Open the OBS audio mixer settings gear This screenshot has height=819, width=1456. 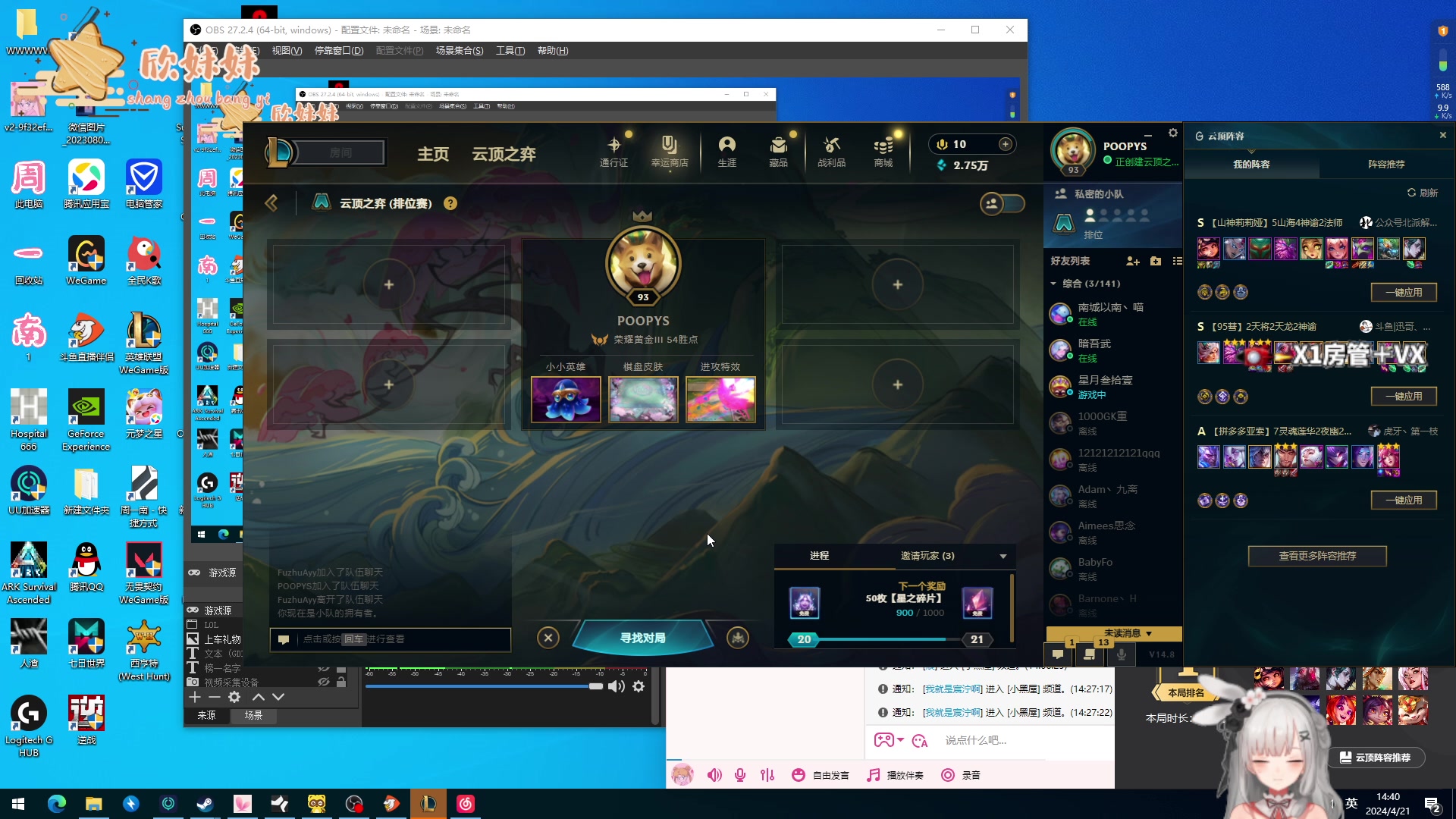[639, 686]
